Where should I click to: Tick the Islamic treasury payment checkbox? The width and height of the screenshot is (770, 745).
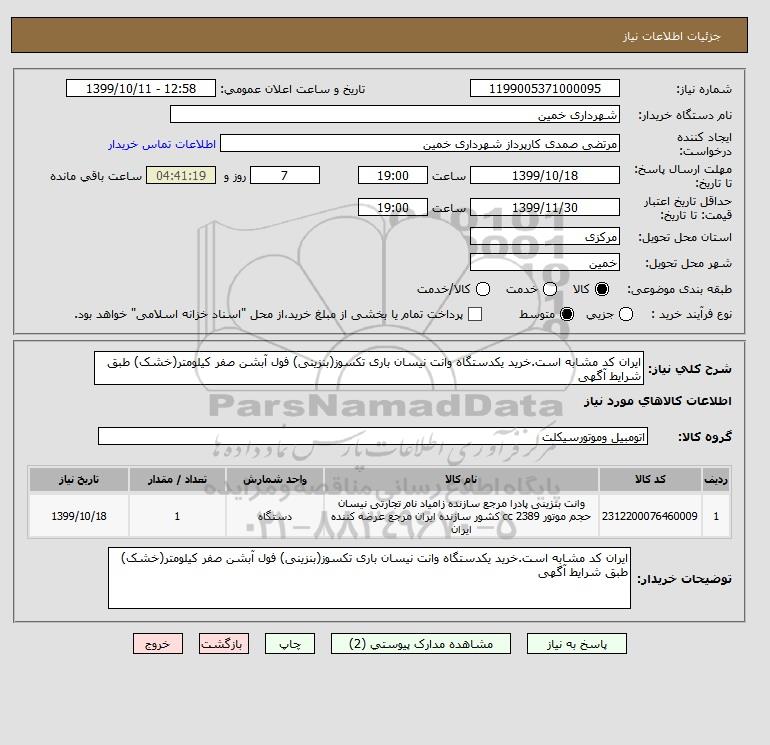[475, 314]
